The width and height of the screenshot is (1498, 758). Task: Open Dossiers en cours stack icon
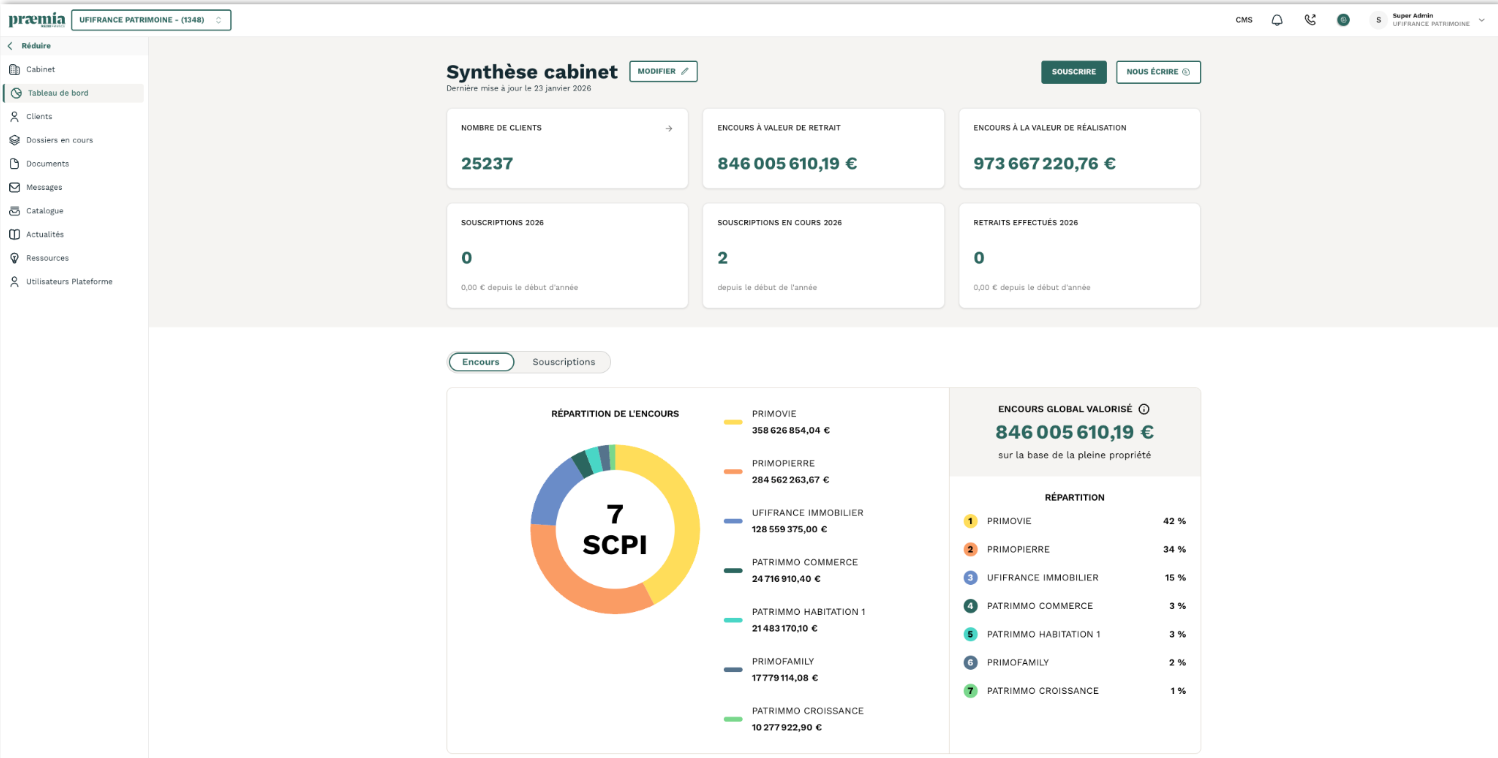tap(14, 140)
